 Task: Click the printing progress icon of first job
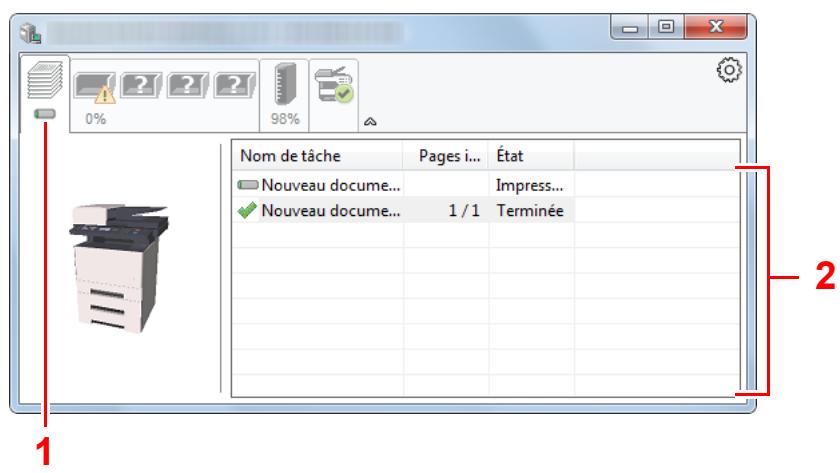click(x=248, y=185)
